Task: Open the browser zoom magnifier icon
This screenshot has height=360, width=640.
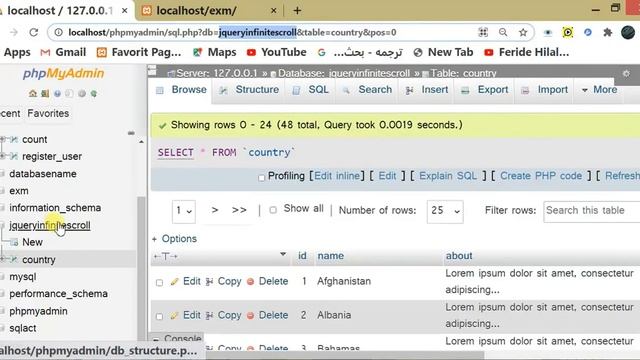Action: click(503, 32)
